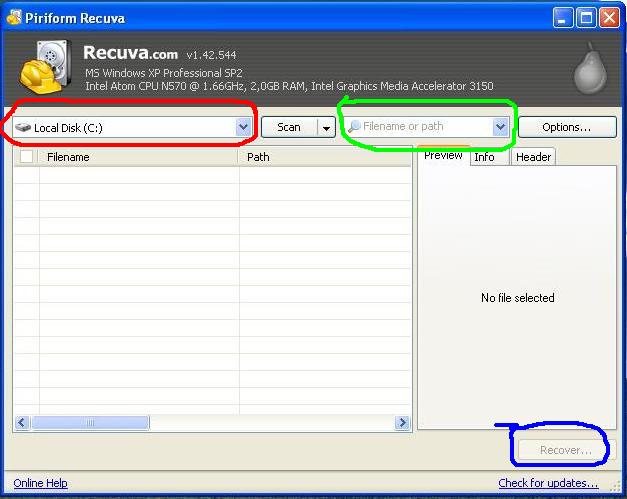This screenshot has width=627, height=499.
Task: Start a scan with the Scan button
Action: (x=290, y=128)
